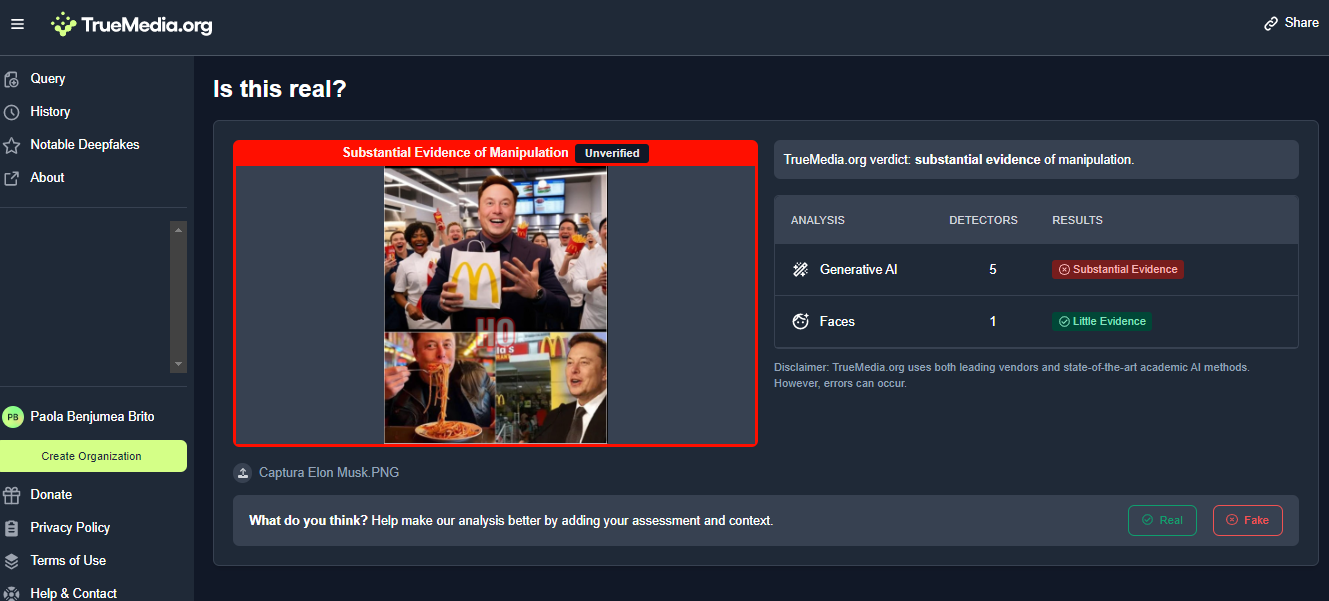1329x601 pixels.
Task: Click the History clock icon
Action: coord(11,112)
